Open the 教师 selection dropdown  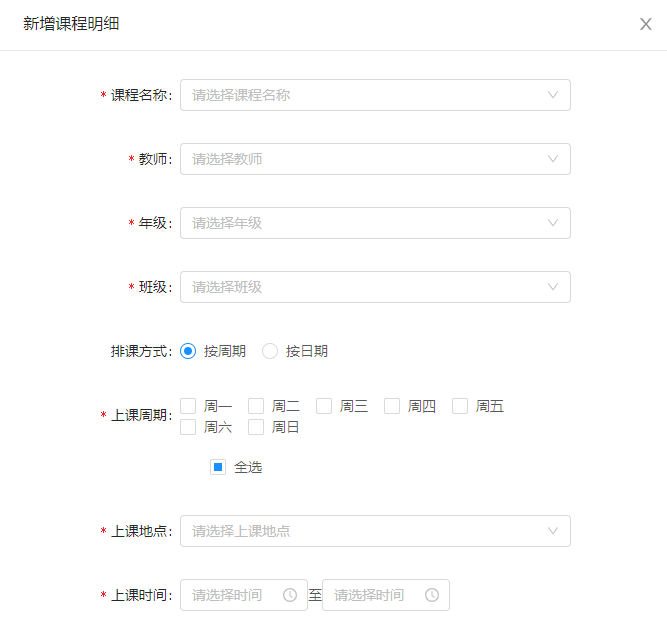click(375, 159)
